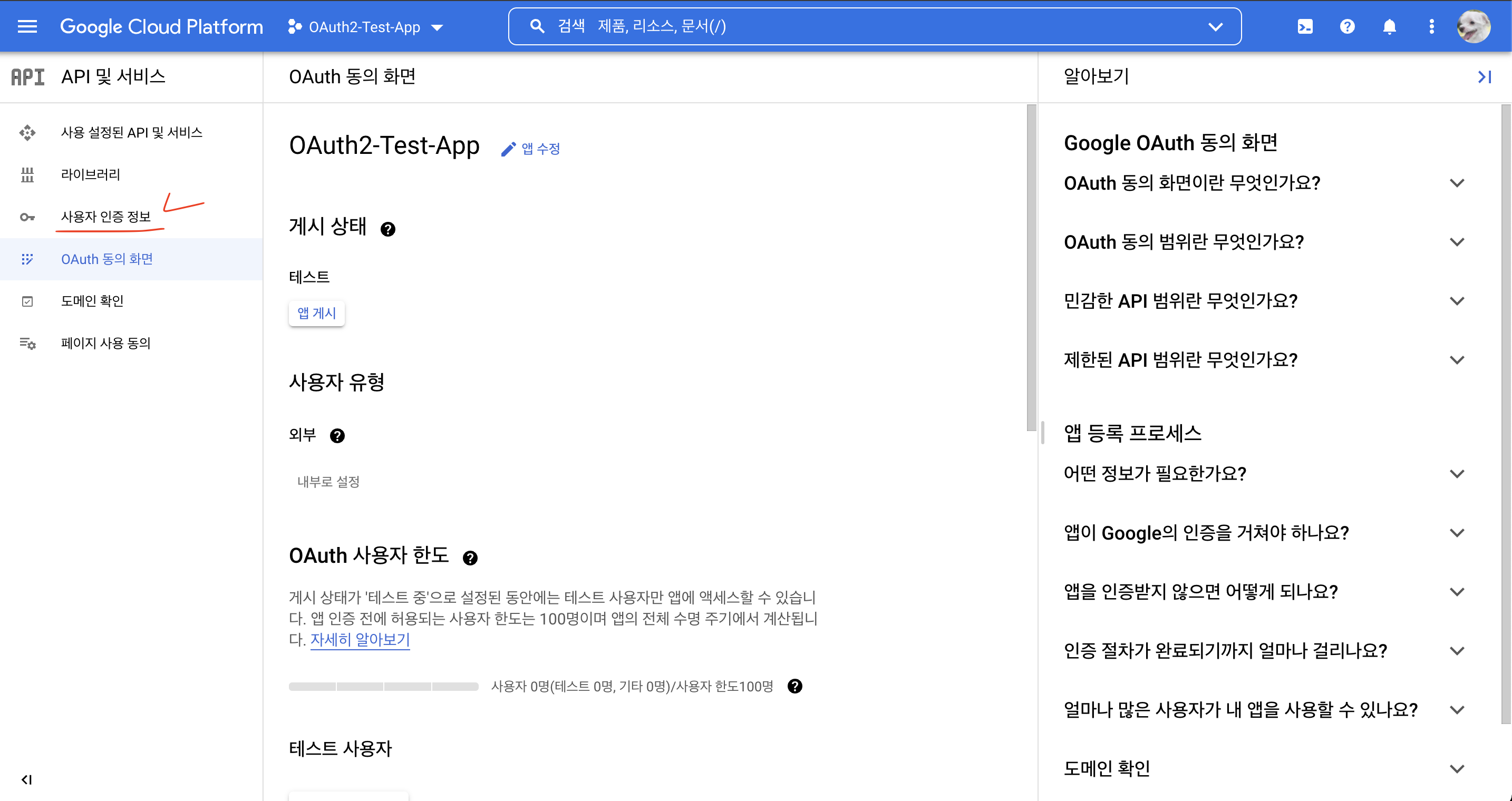Click help icon next to 외부

coord(337,435)
